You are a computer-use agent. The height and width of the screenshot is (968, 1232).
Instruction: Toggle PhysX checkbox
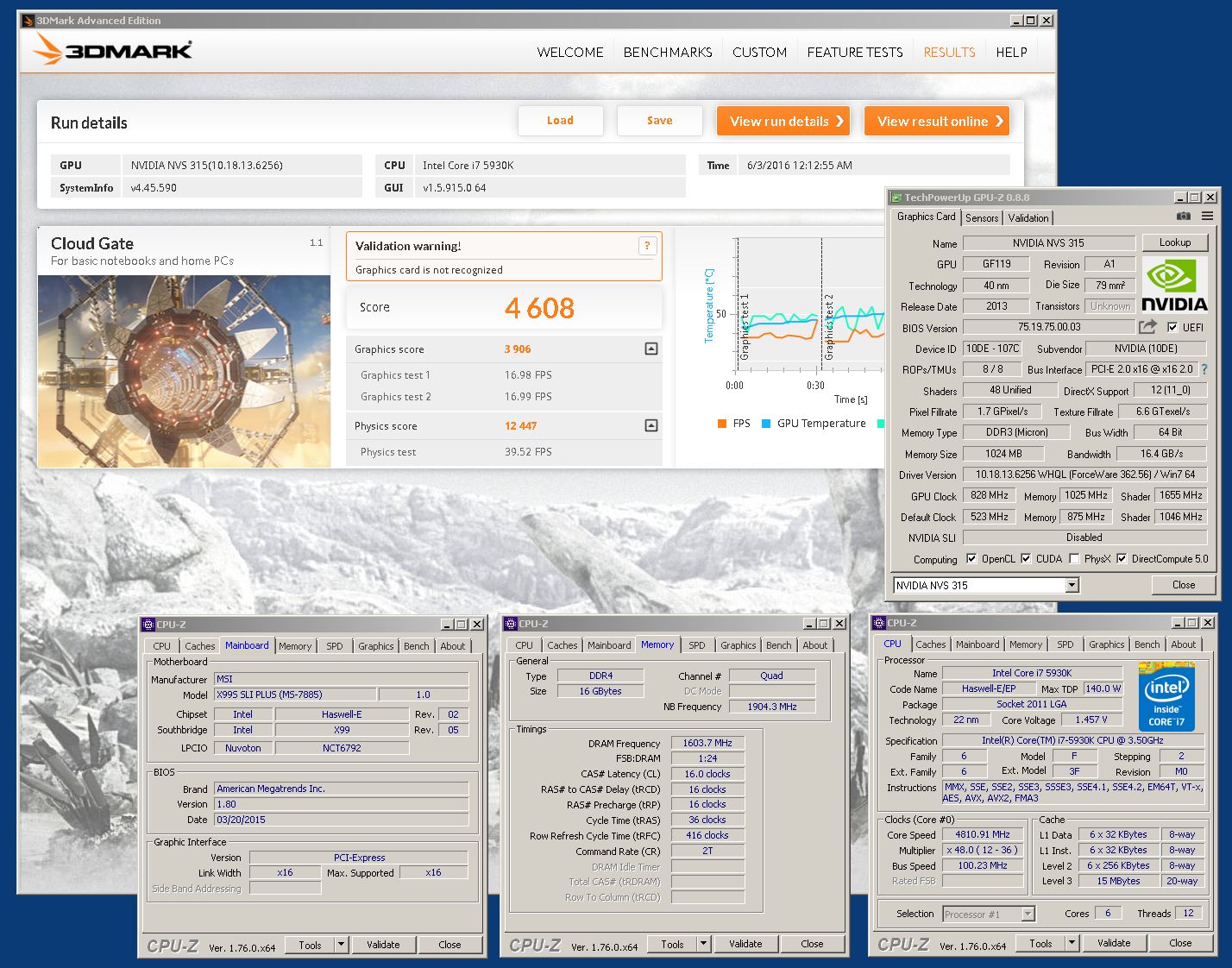pyautogui.click(x=1074, y=558)
